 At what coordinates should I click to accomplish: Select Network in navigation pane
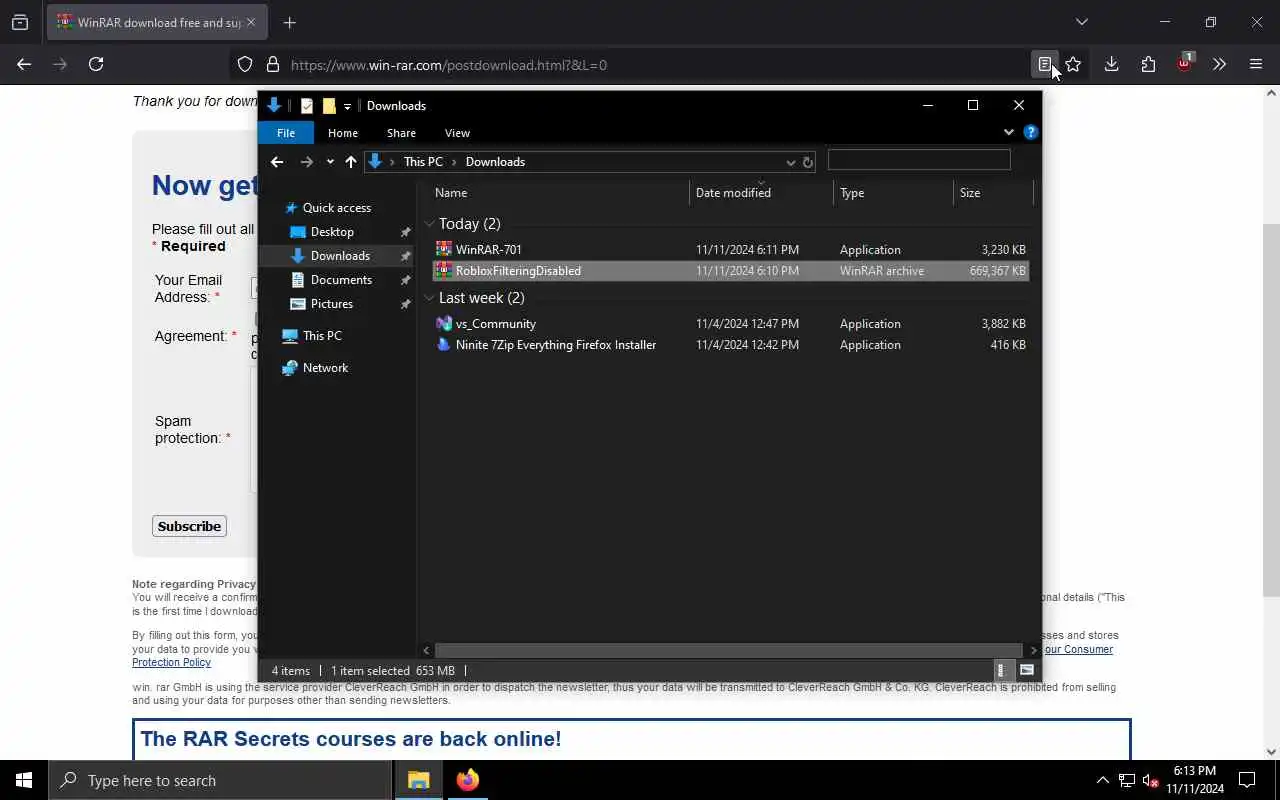click(x=325, y=368)
